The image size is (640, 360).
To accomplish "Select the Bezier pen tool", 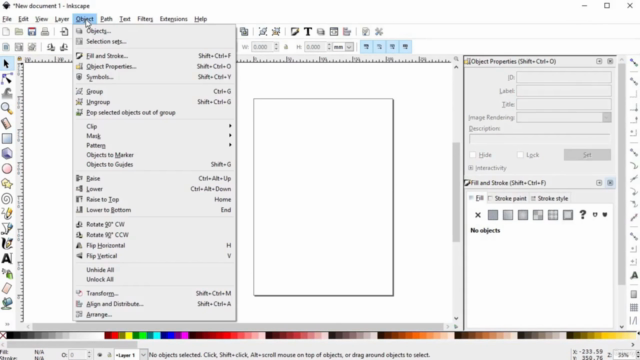I will (x=7, y=229).
